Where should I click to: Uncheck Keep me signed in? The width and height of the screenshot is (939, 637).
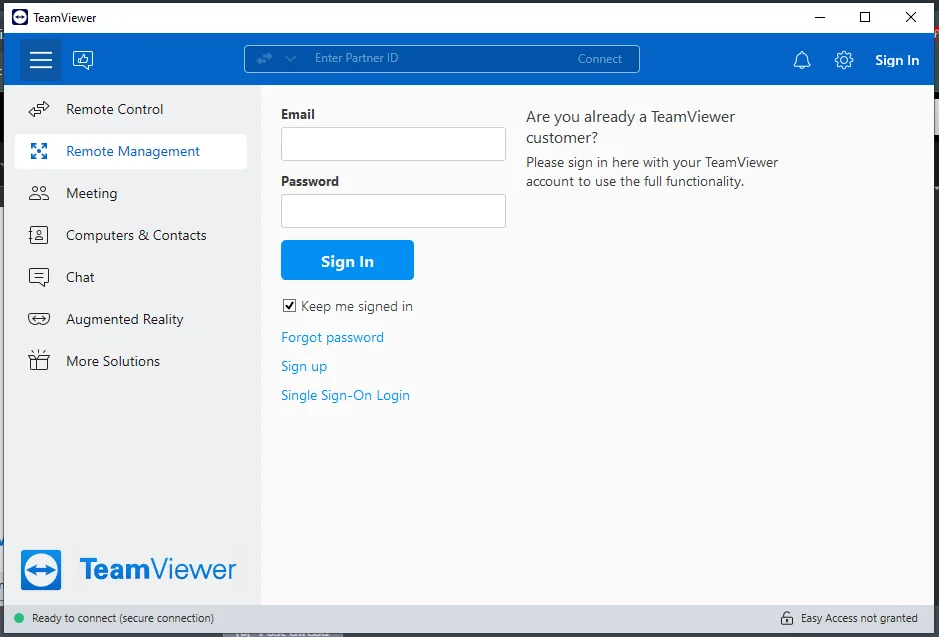pyautogui.click(x=289, y=306)
